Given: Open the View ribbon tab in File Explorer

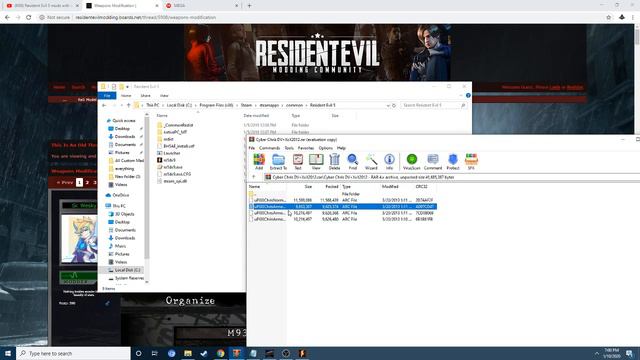Looking at the screenshot, I should [164, 96].
